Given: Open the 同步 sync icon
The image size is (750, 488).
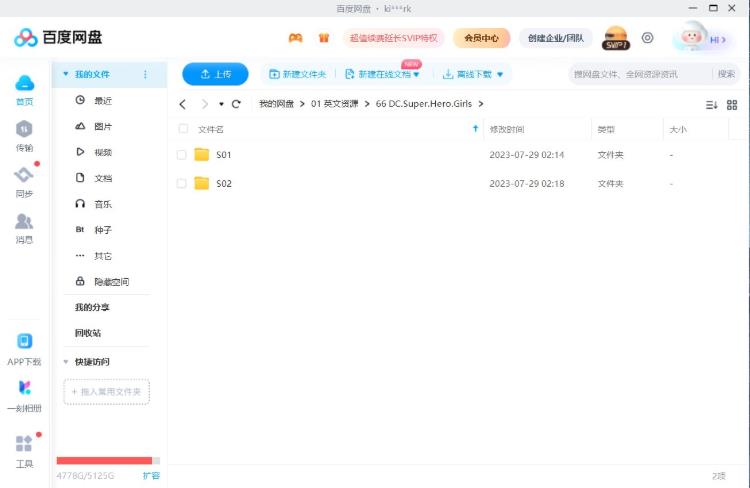Looking at the screenshot, I should click(x=24, y=175).
